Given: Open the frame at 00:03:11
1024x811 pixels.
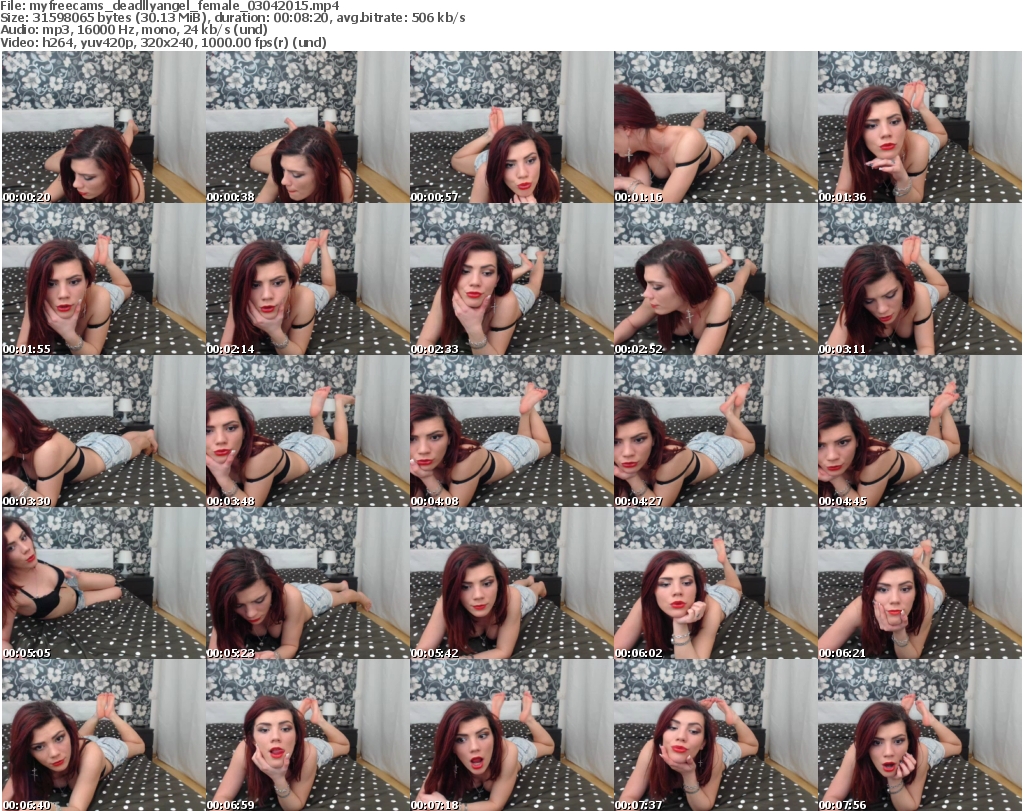Looking at the screenshot, I should pos(920,279).
